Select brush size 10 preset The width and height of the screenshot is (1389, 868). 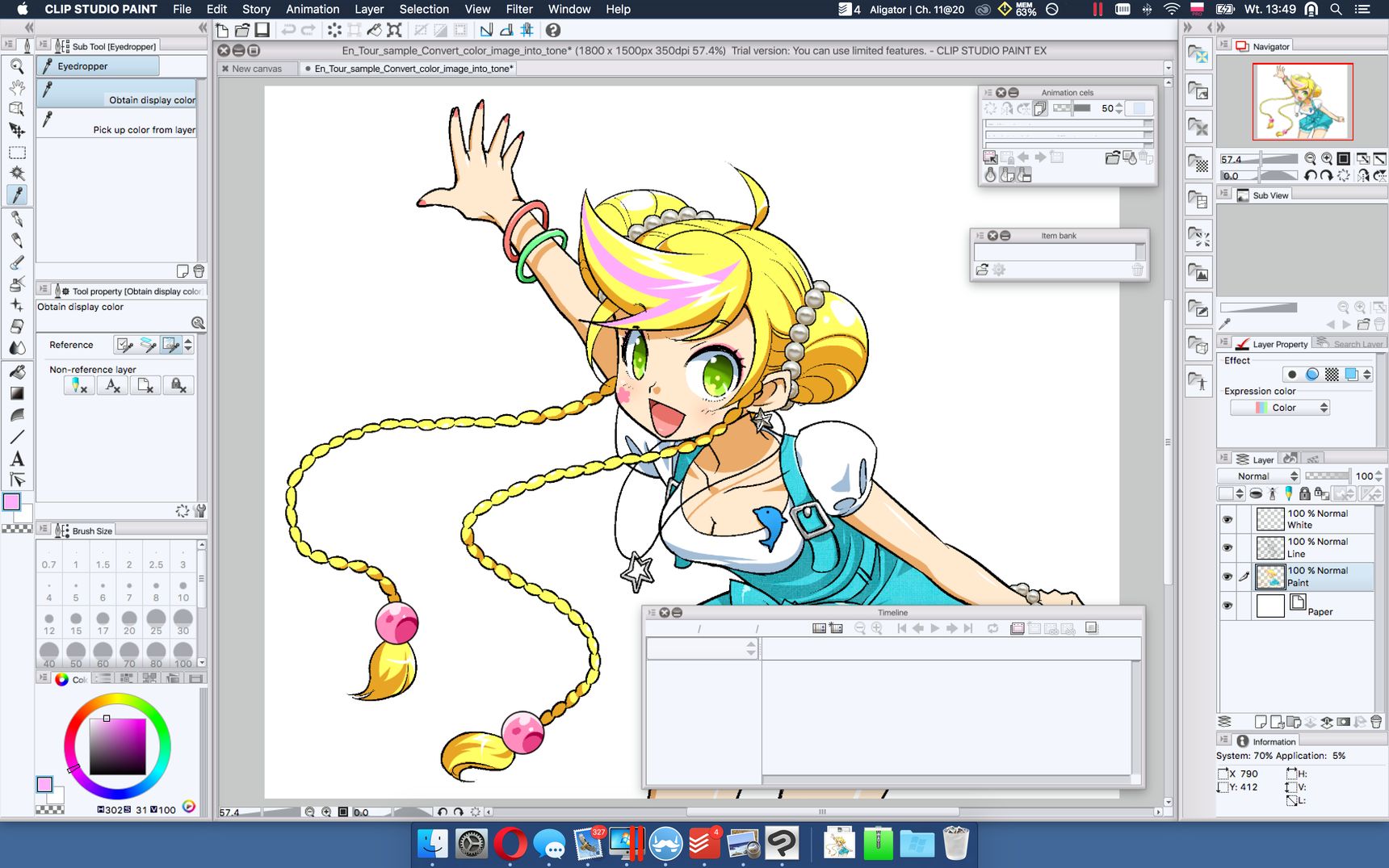pyautogui.click(x=183, y=591)
